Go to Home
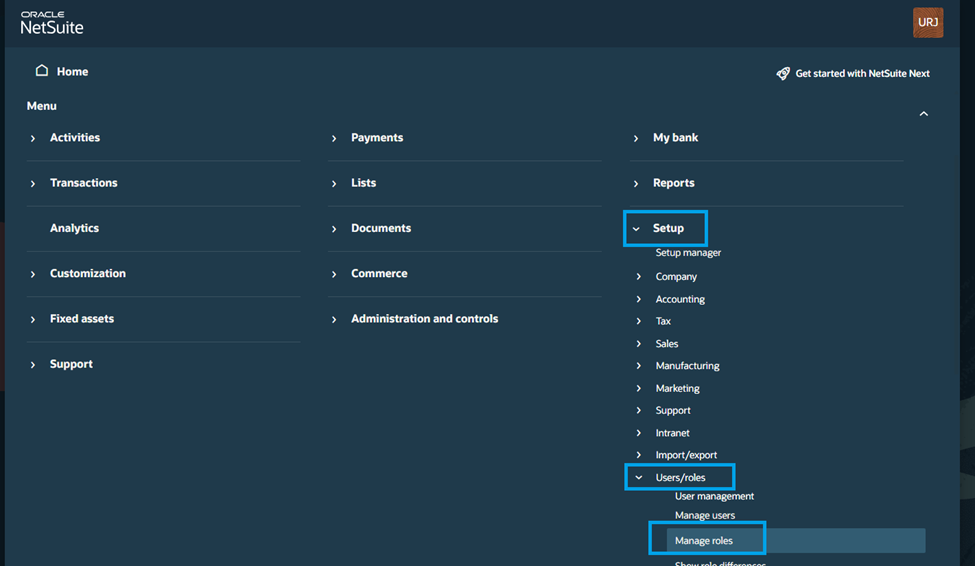This screenshot has width=975, height=566. pos(72,72)
